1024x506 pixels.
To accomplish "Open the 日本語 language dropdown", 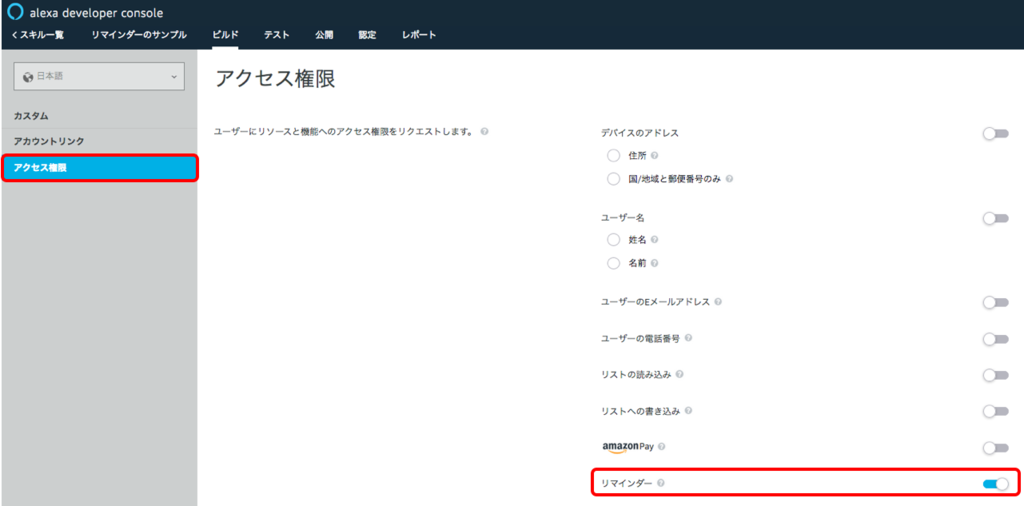I will coord(99,77).
